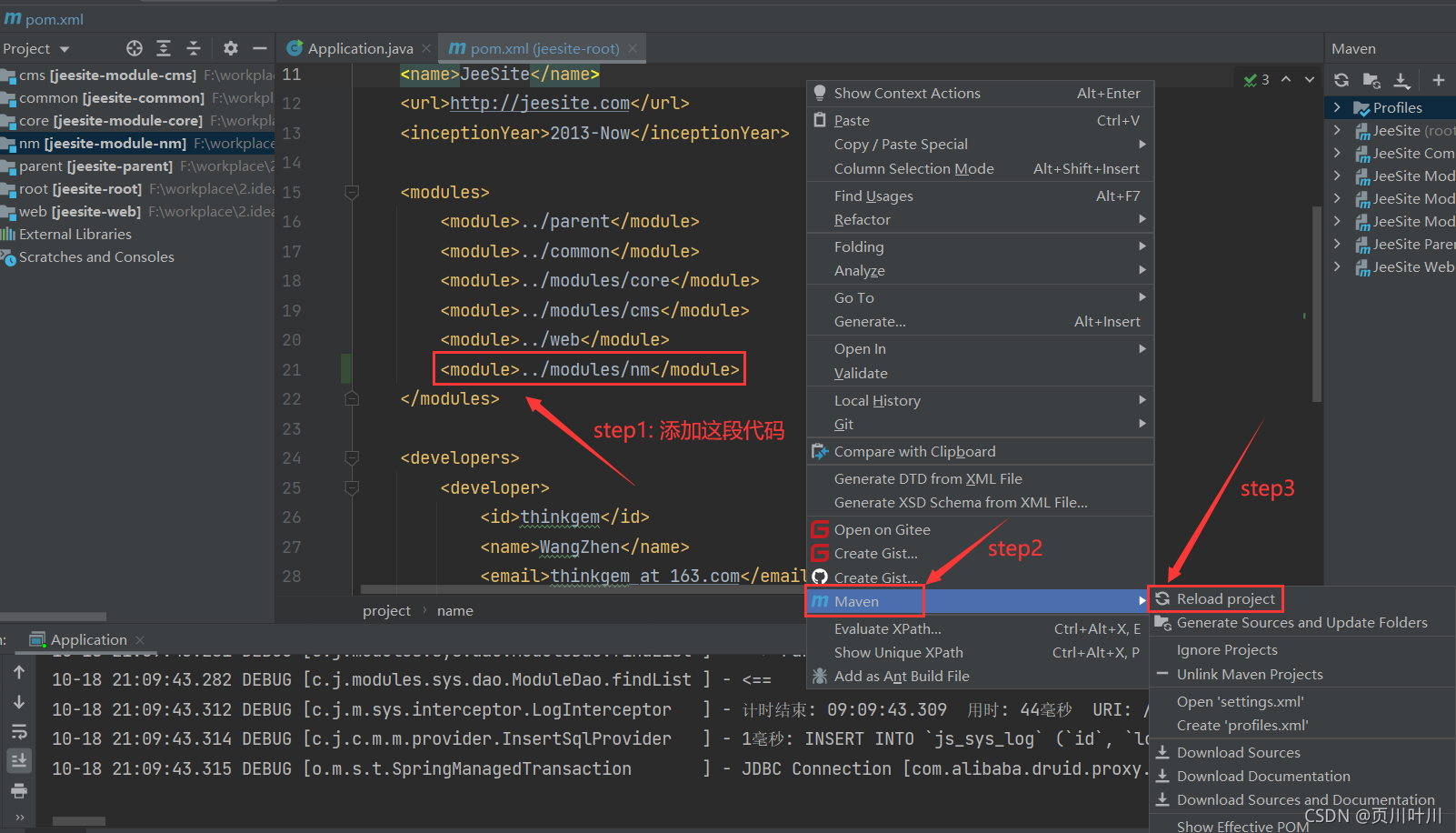1456x833 pixels.
Task: Expand the JeeSite Web Maven node
Action: click(x=1337, y=266)
